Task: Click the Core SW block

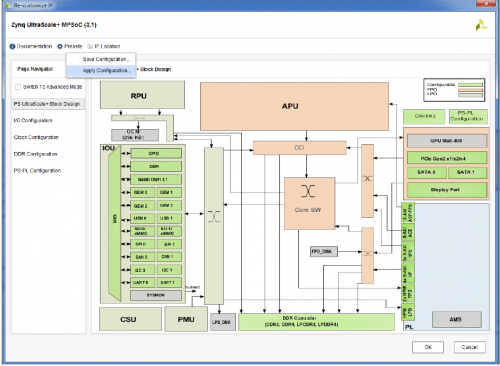Action: [309, 203]
